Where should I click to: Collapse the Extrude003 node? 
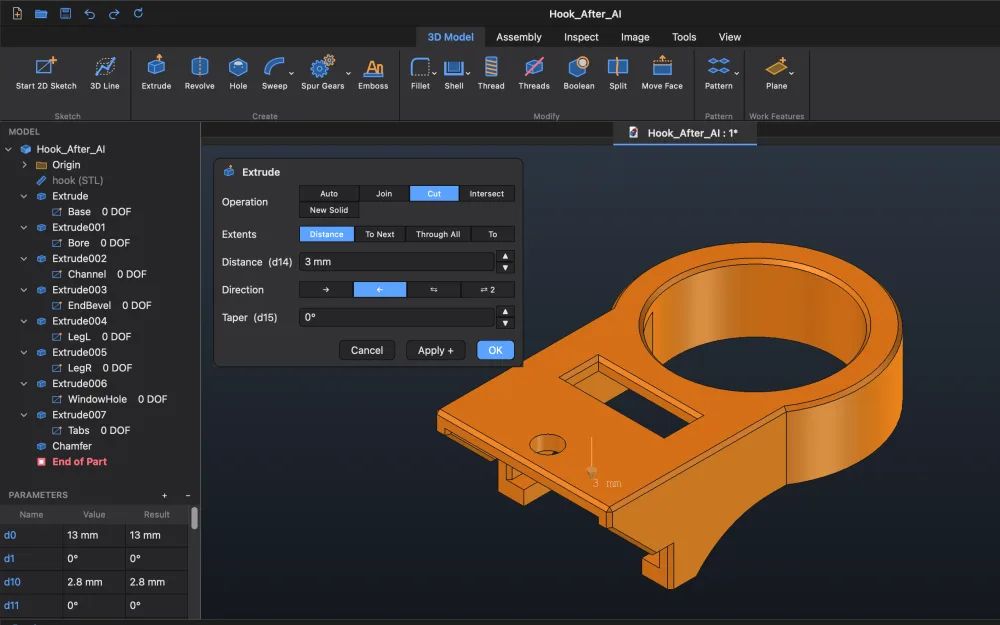24,290
